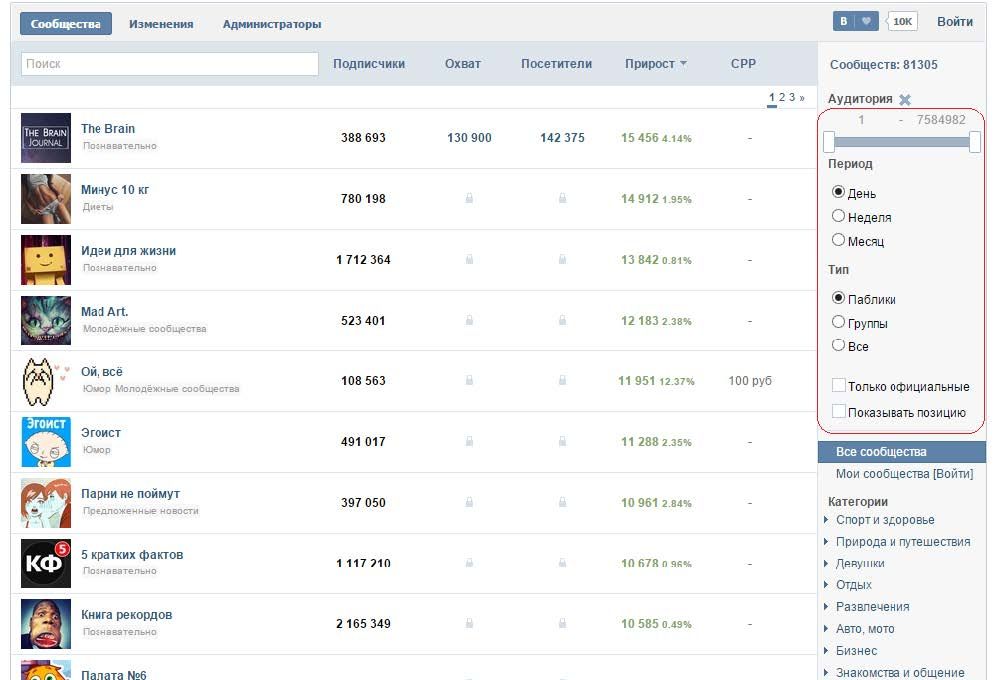Expand the Природа и путешествия category

[x=826, y=542]
